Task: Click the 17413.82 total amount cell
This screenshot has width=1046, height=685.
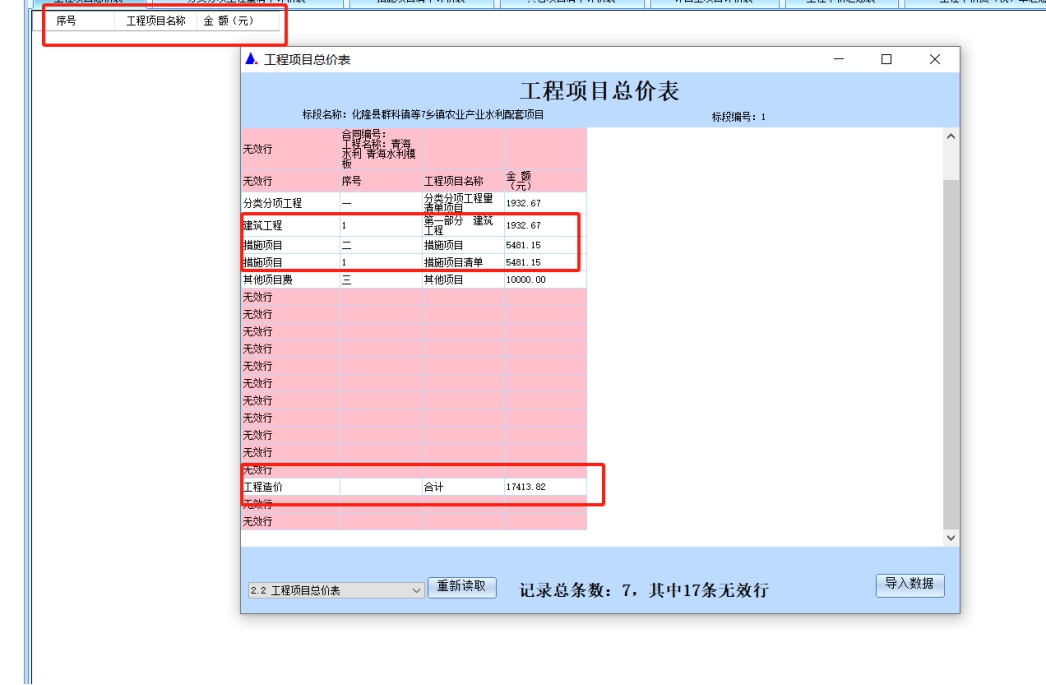Action: pyautogui.click(x=544, y=487)
